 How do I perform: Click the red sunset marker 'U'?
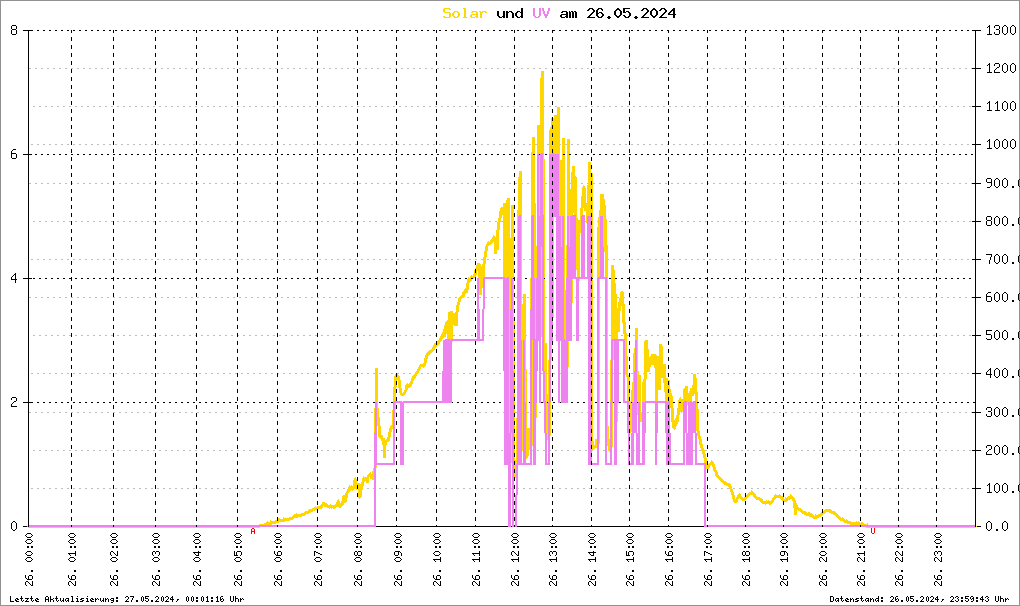pos(873,531)
